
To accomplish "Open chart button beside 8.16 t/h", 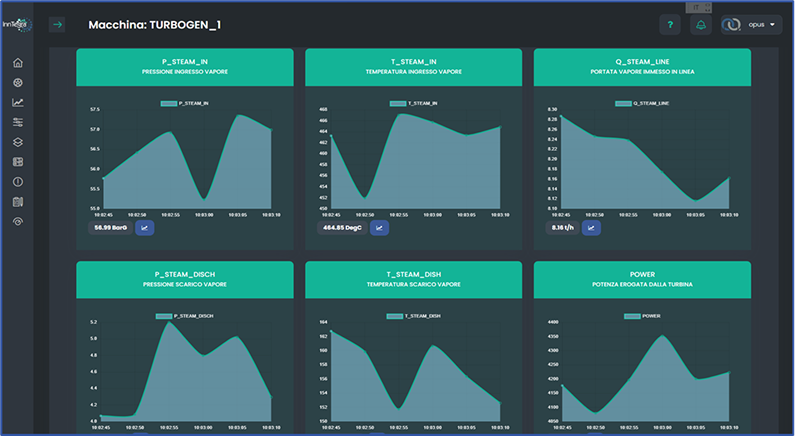I will point(591,228).
